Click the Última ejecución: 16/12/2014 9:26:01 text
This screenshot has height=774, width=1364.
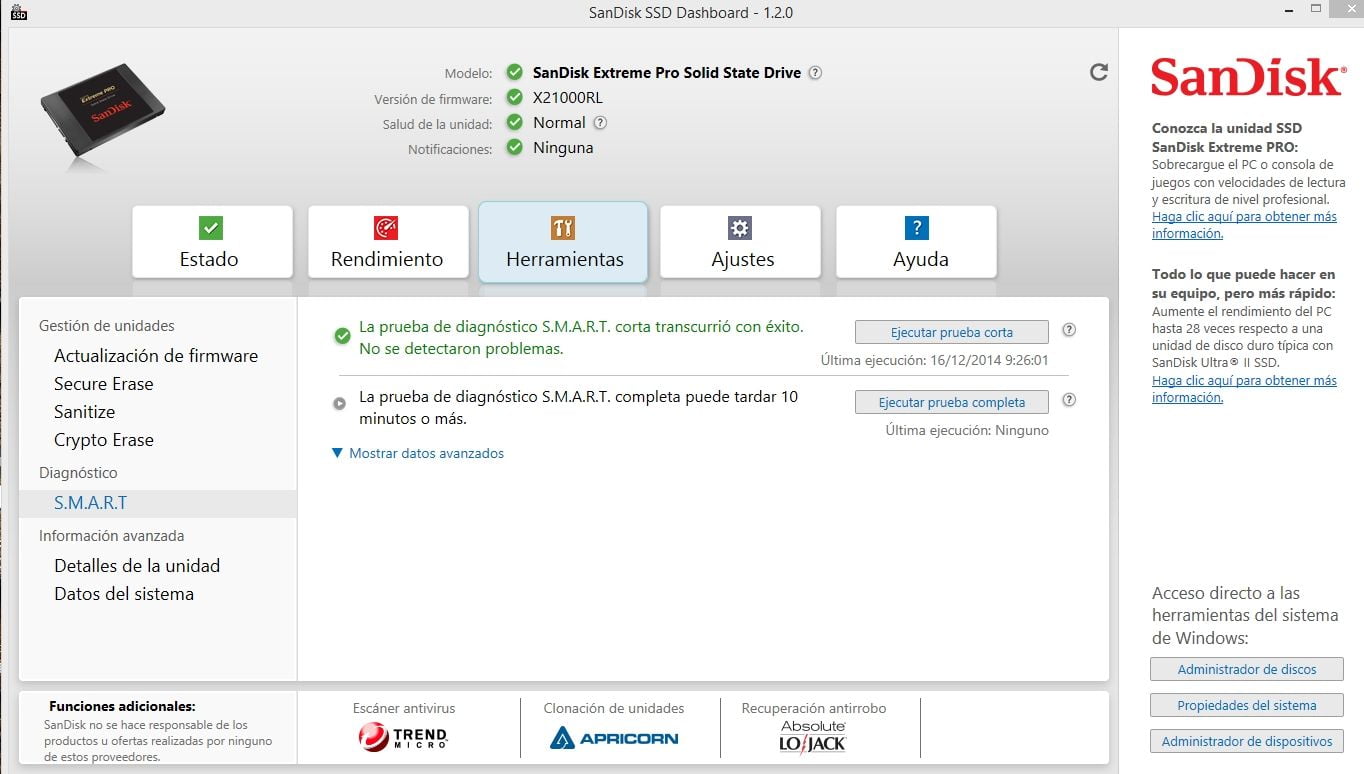[935, 360]
